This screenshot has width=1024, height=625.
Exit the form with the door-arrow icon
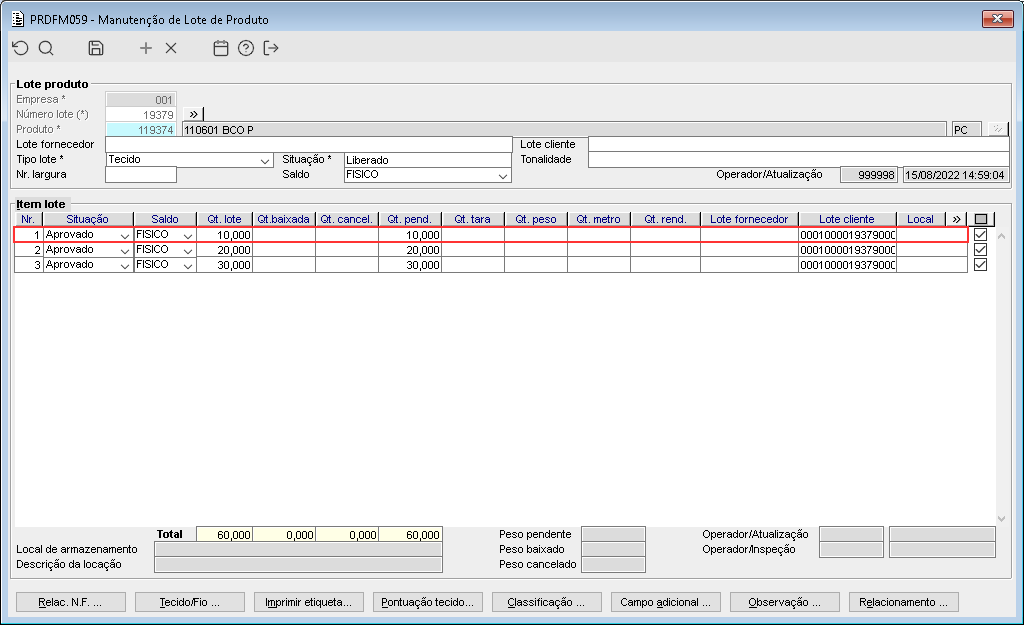point(271,48)
